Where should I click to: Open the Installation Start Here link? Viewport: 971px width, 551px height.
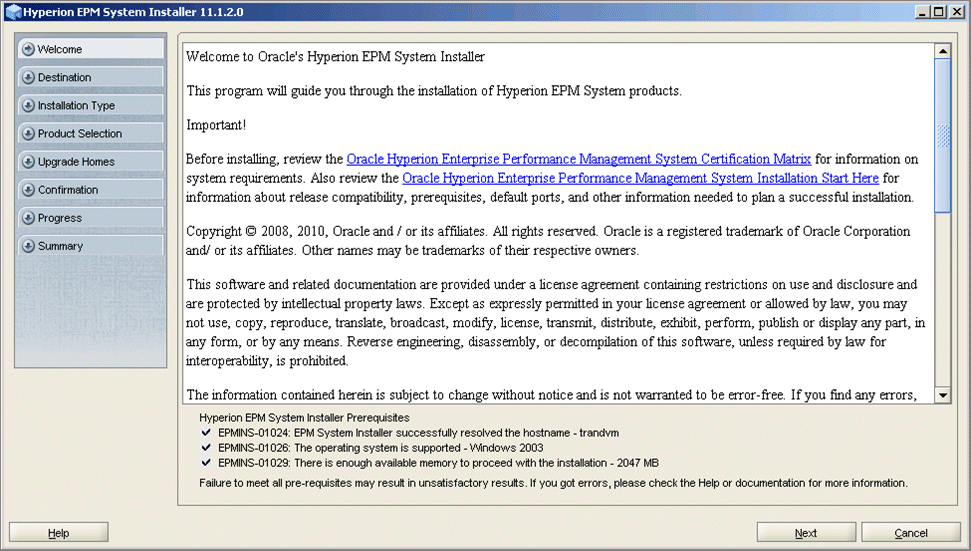(640, 178)
